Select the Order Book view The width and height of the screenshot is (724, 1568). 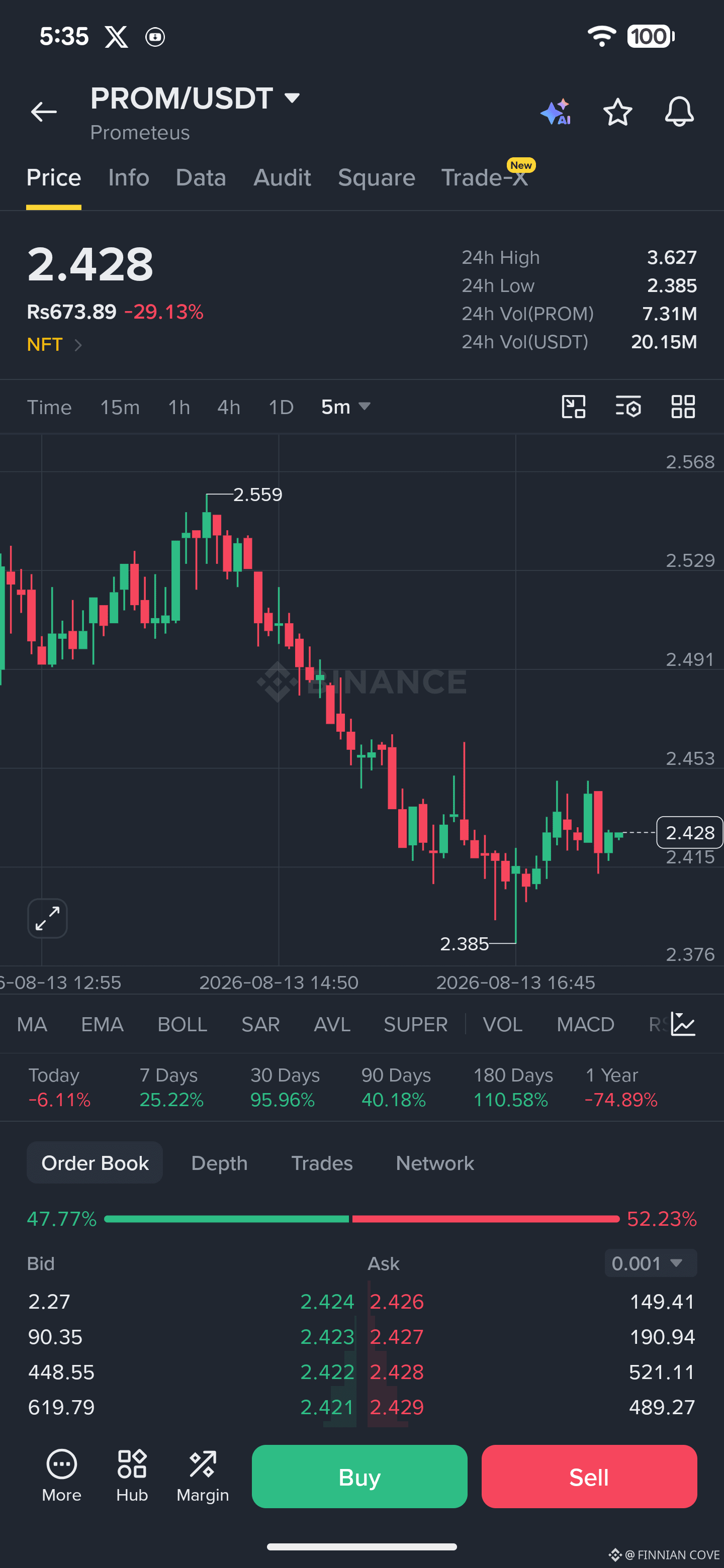[95, 1162]
